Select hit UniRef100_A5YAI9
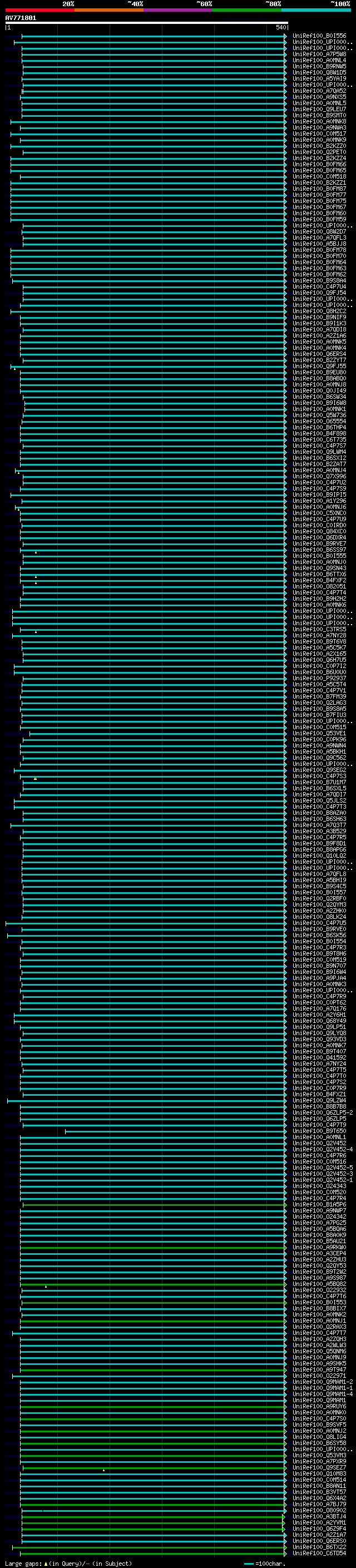Screen dimensions: 356x1568 click(x=319, y=78)
